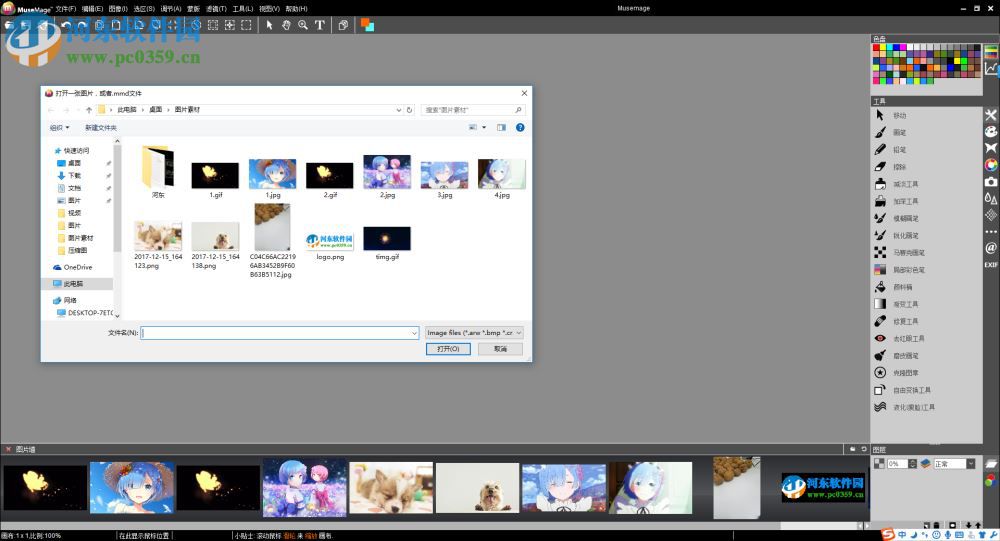The height and width of the screenshot is (541, 1000).
Task: Toggle the preview pane in the file dialog
Action: pos(502,128)
